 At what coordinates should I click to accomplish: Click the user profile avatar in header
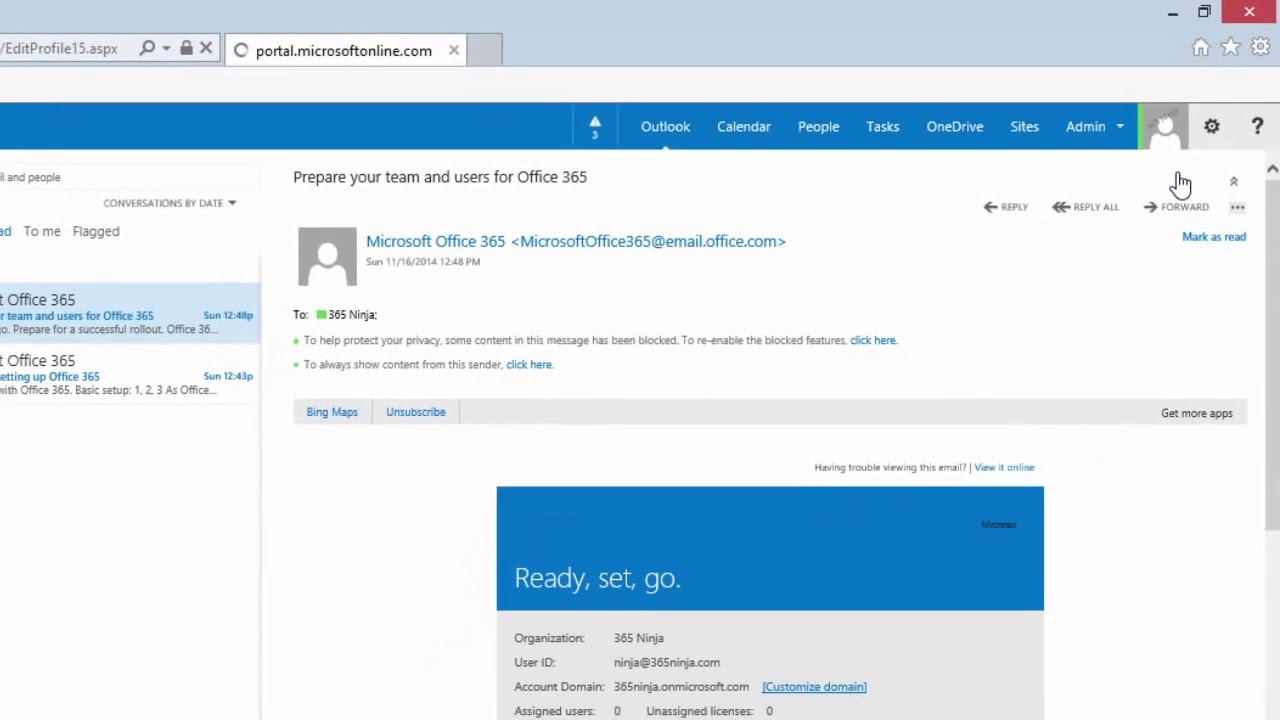pyautogui.click(x=1164, y=127)
